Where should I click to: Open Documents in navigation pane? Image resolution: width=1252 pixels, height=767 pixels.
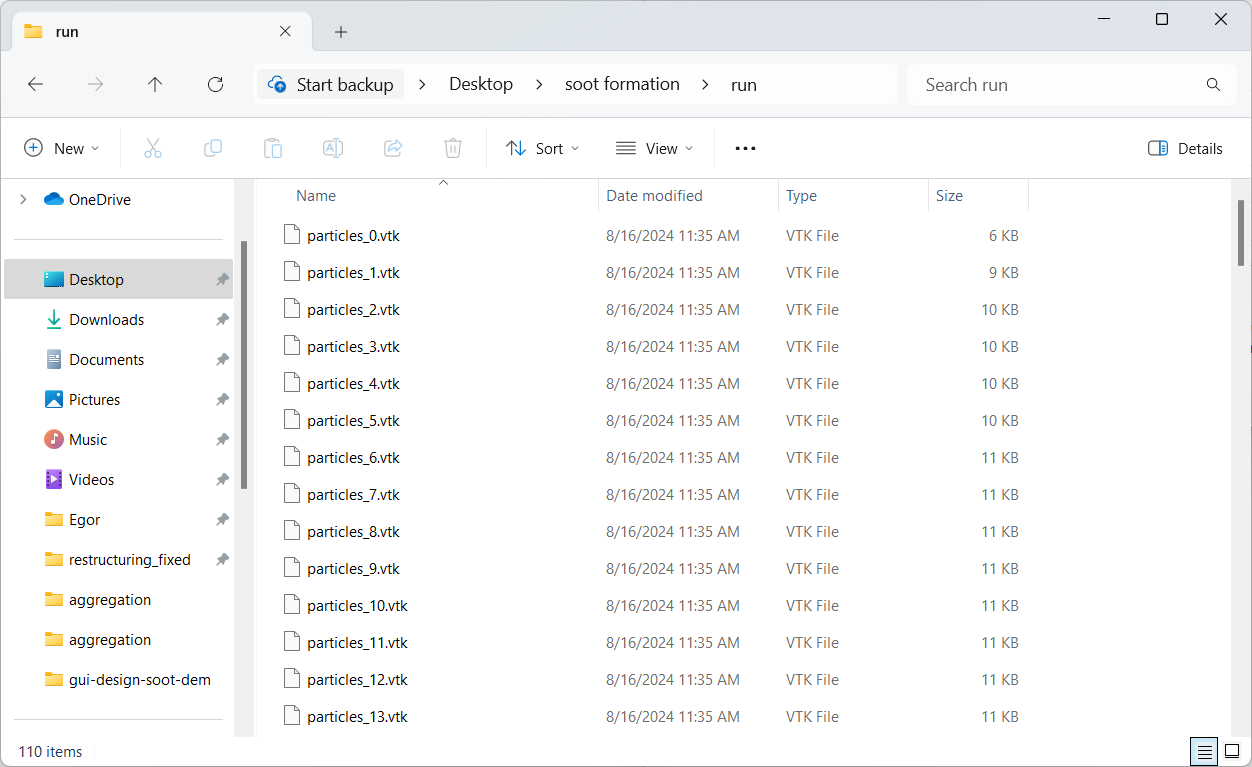[x=119, y=360]
